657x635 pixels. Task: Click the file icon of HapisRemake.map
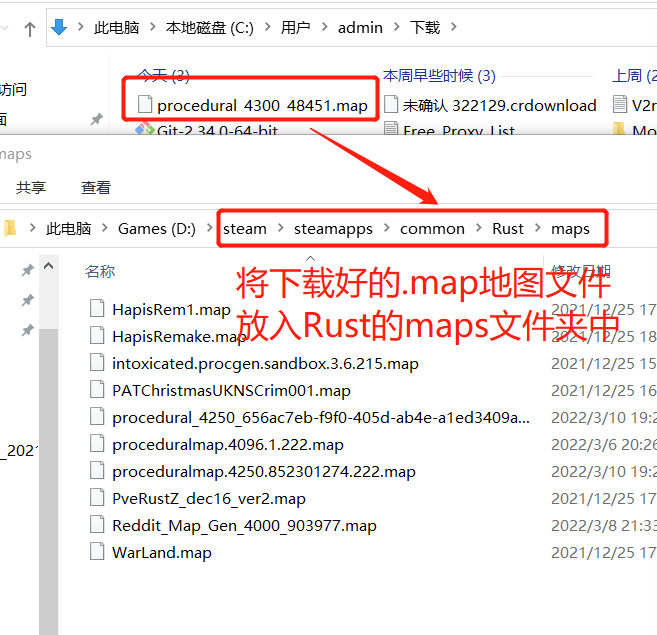click(97, 335)
